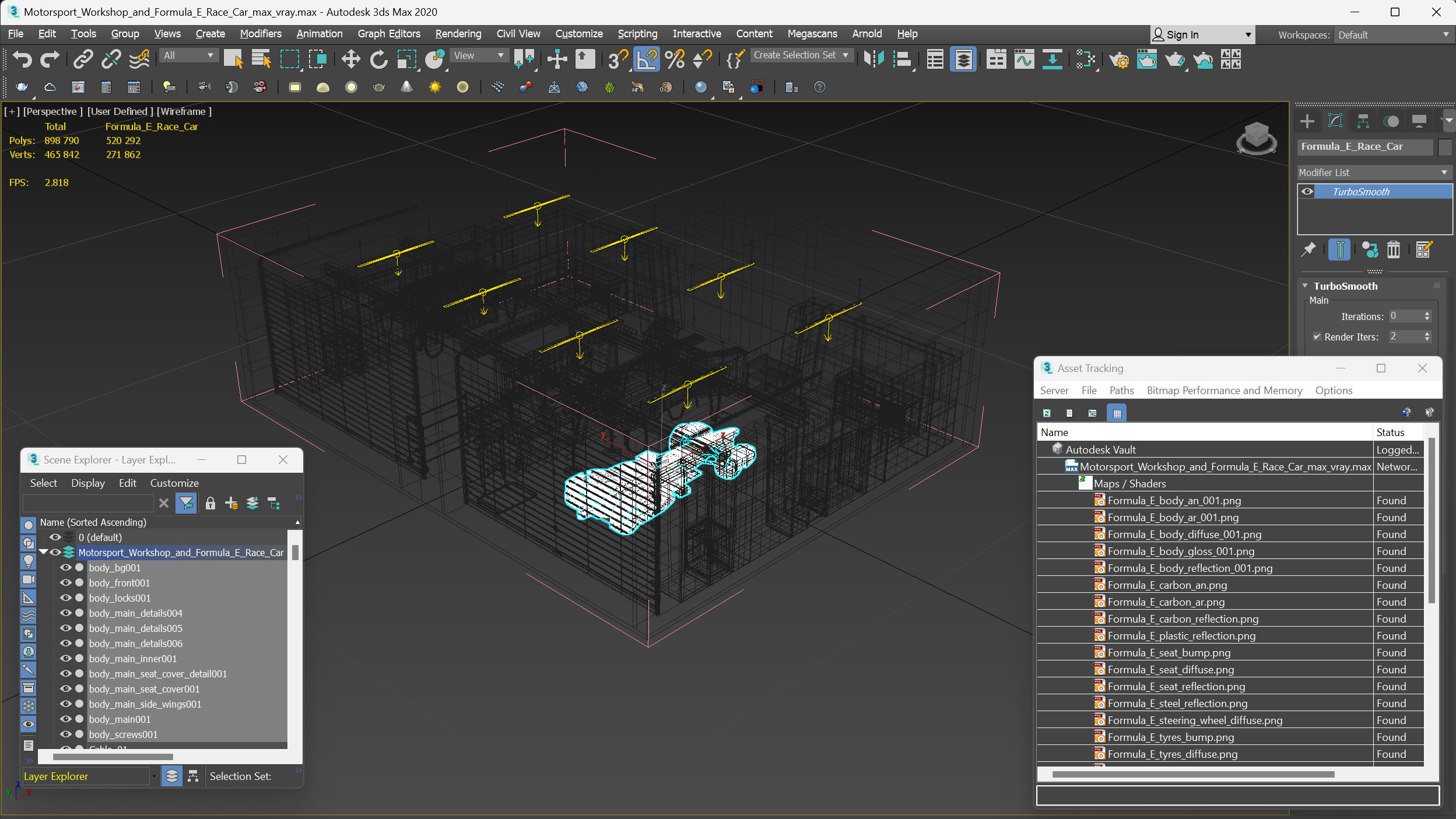Image resolution: width=1456 pixels, height=819 pixels.
Task: Click the Name column header in Asset Tracking
Action: coord(1205,432)
